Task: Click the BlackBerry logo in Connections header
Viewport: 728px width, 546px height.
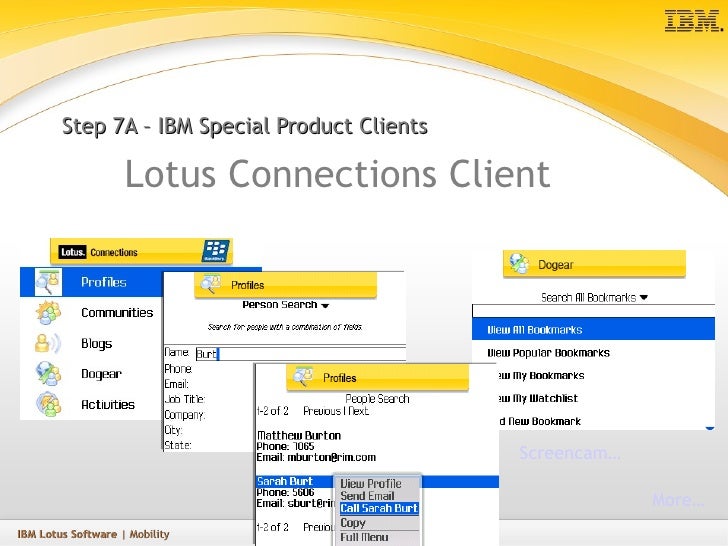Action: coord(215,251)
